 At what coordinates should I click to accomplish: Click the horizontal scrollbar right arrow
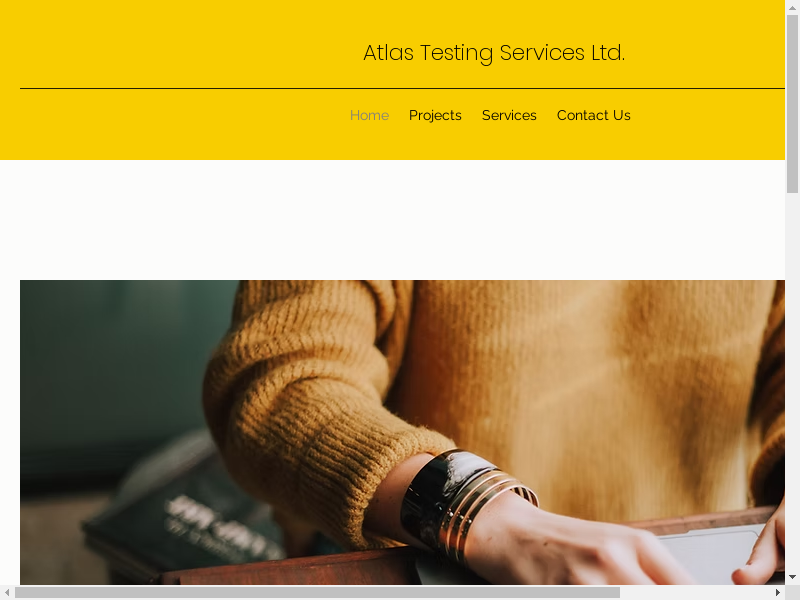[x=778, y=592]
